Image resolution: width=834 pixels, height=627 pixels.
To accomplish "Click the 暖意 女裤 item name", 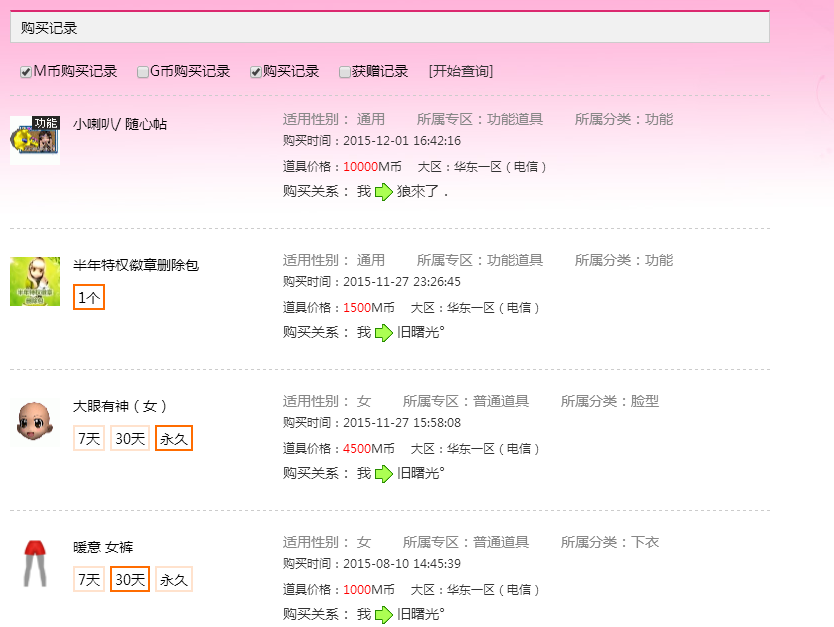I will [x=103, y=547].
